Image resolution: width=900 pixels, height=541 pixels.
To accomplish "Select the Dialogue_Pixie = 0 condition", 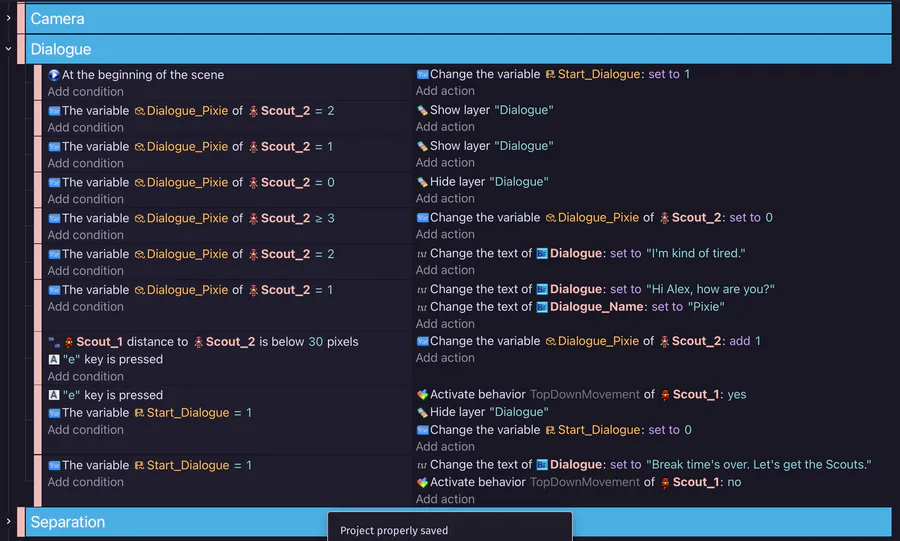I will point(191,182).
